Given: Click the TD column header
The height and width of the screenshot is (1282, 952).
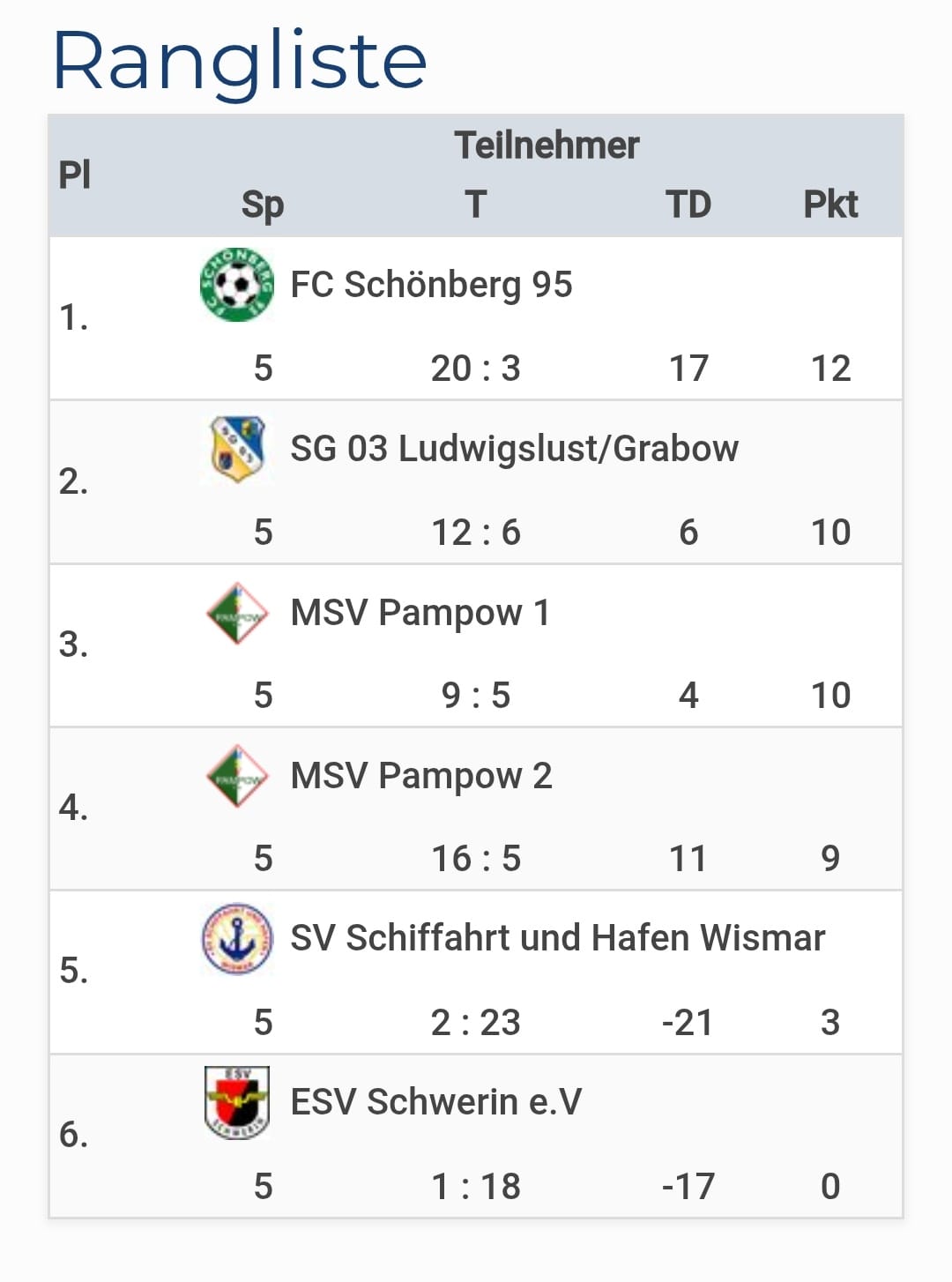Looking at the screenshot, I should pyautogui.click(x=688, y=205).
